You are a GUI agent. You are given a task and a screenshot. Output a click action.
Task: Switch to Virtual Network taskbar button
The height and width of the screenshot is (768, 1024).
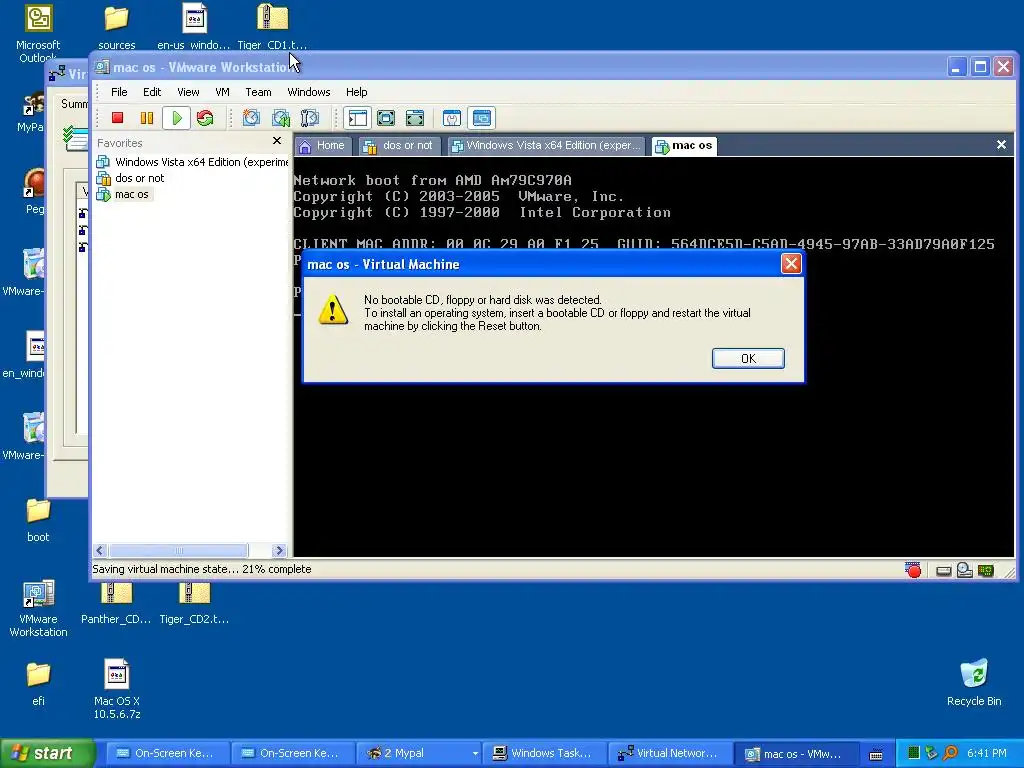click(669, 754)
